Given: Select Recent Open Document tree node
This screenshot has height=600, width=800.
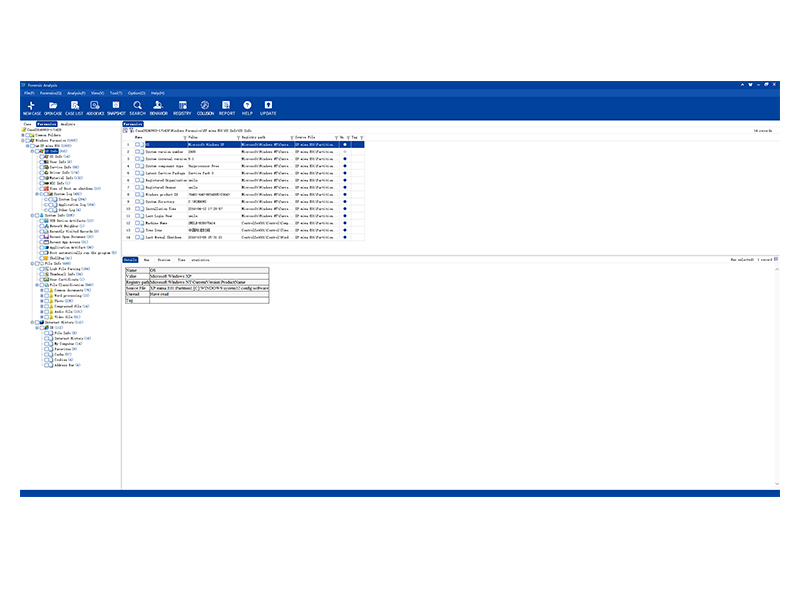Looking at the screenshot, I should pyautogui.click(x=68, y=237).
